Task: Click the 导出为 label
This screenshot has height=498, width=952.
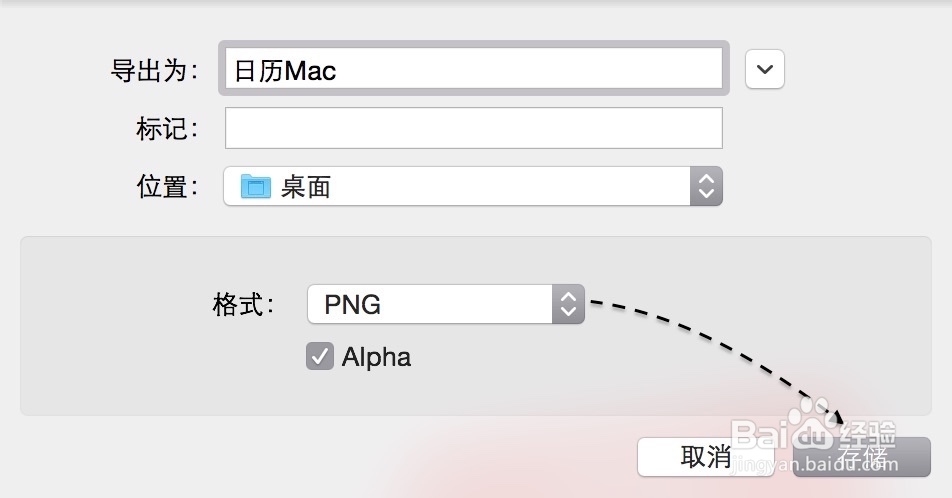Action: [154, 70]
